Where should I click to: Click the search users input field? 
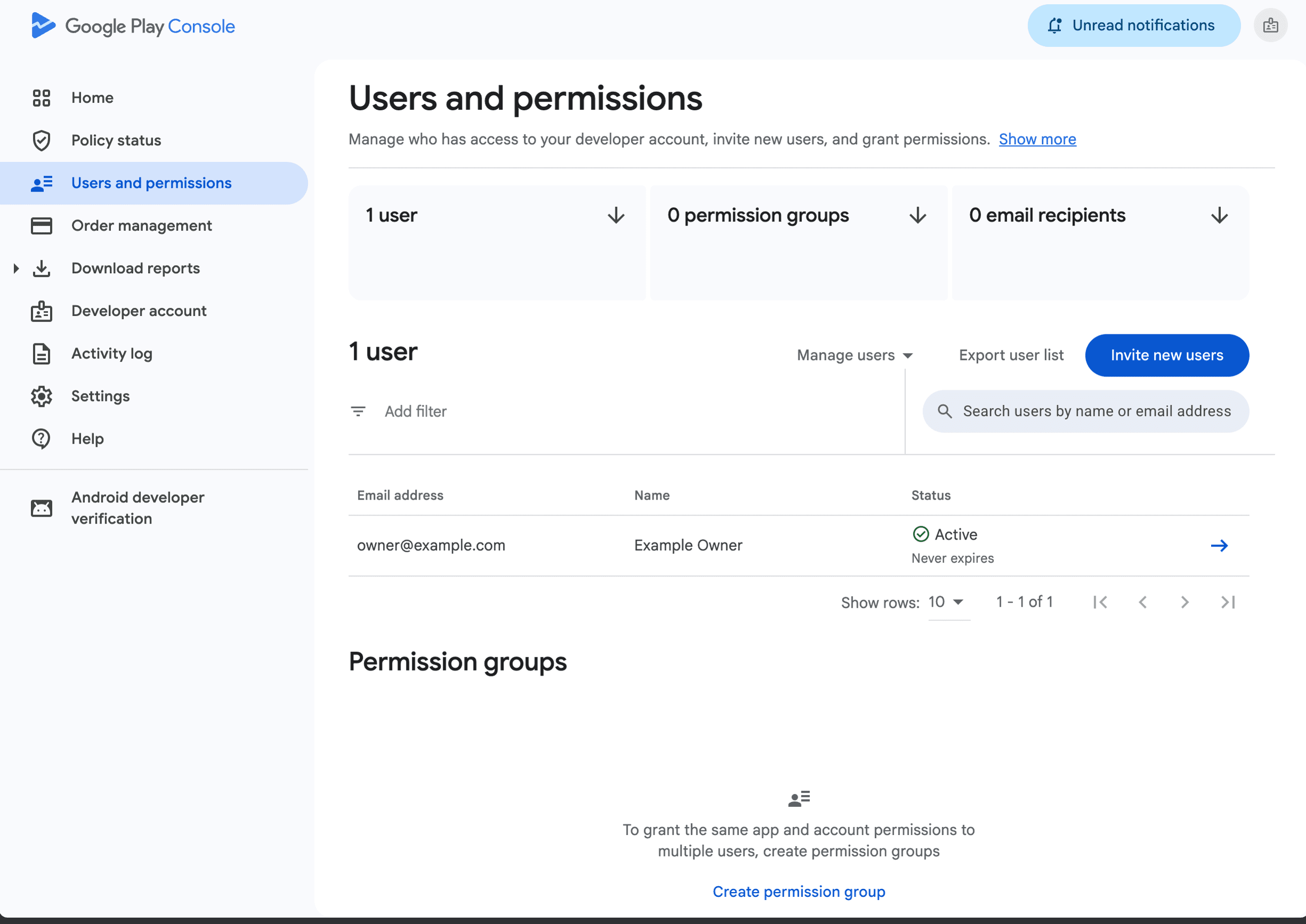point(1086,411)
